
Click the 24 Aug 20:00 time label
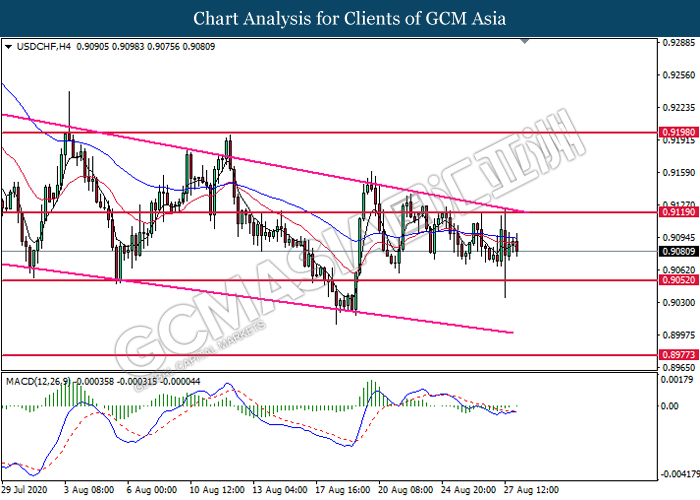[x=469, y=490]
